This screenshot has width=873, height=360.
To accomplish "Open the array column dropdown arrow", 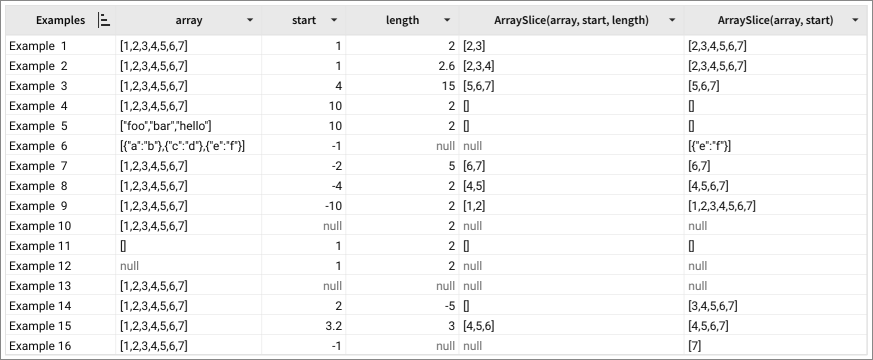I will (x=250, y=21).
